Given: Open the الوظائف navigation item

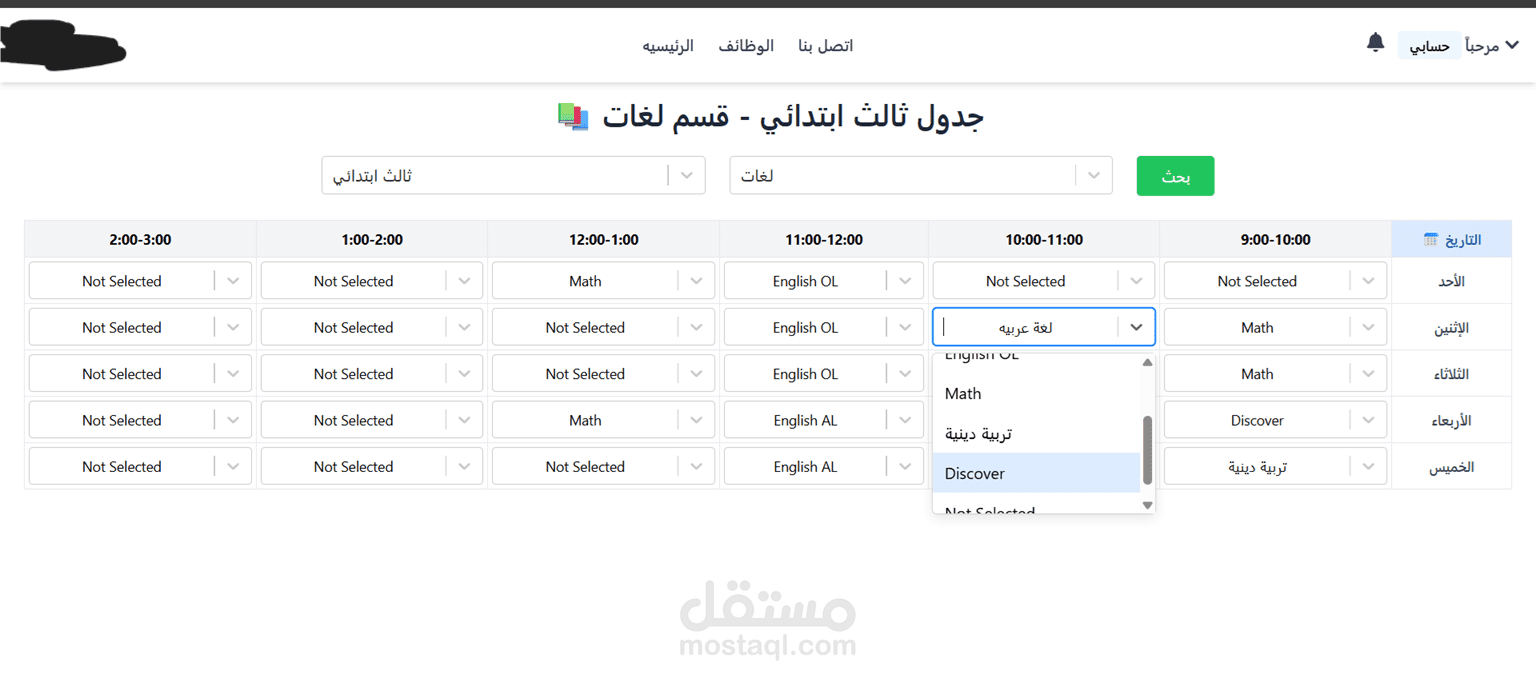Looking at the screenshot, I should [745, 45].
